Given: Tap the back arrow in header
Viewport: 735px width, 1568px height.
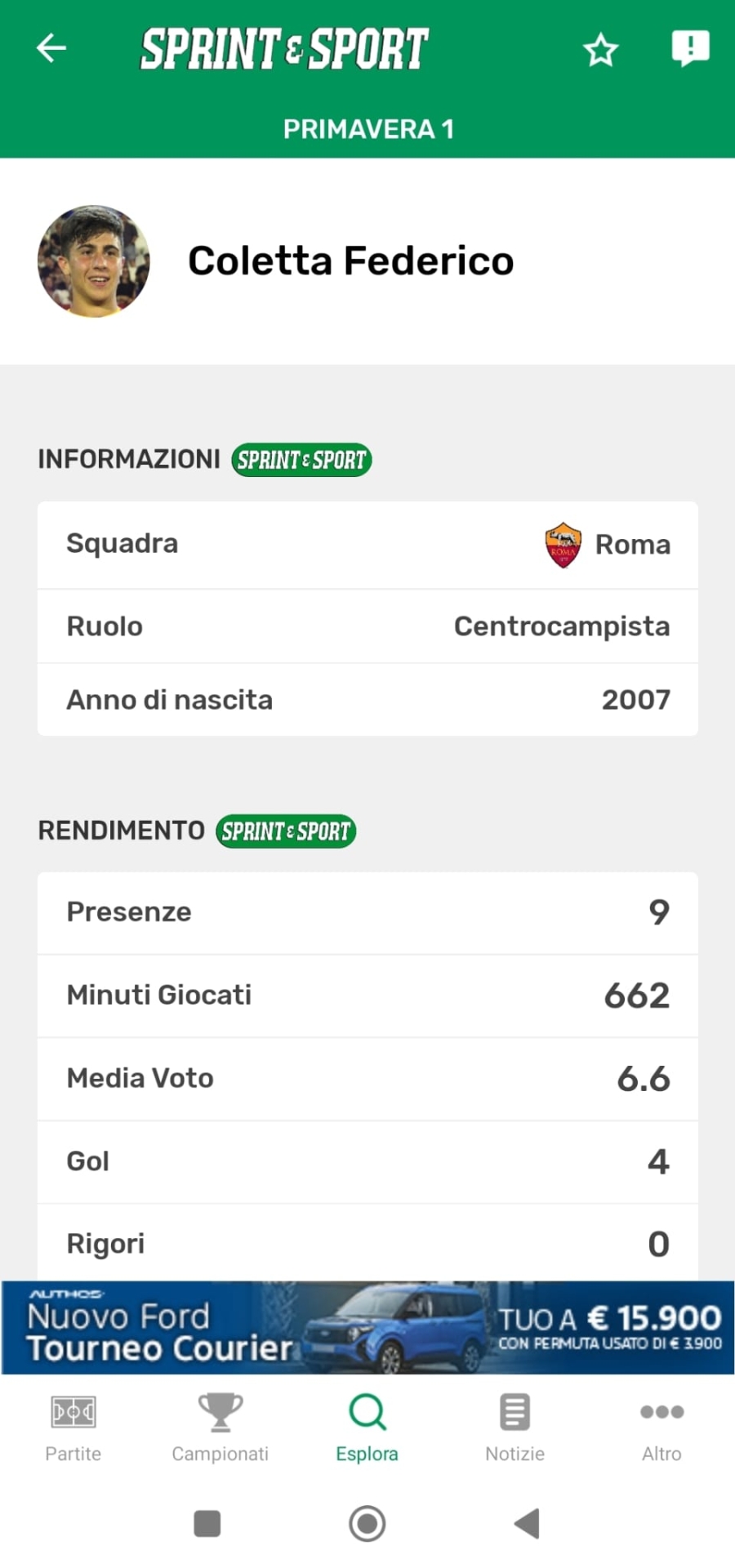Looking at the screenshot, I should pos(51,48).
